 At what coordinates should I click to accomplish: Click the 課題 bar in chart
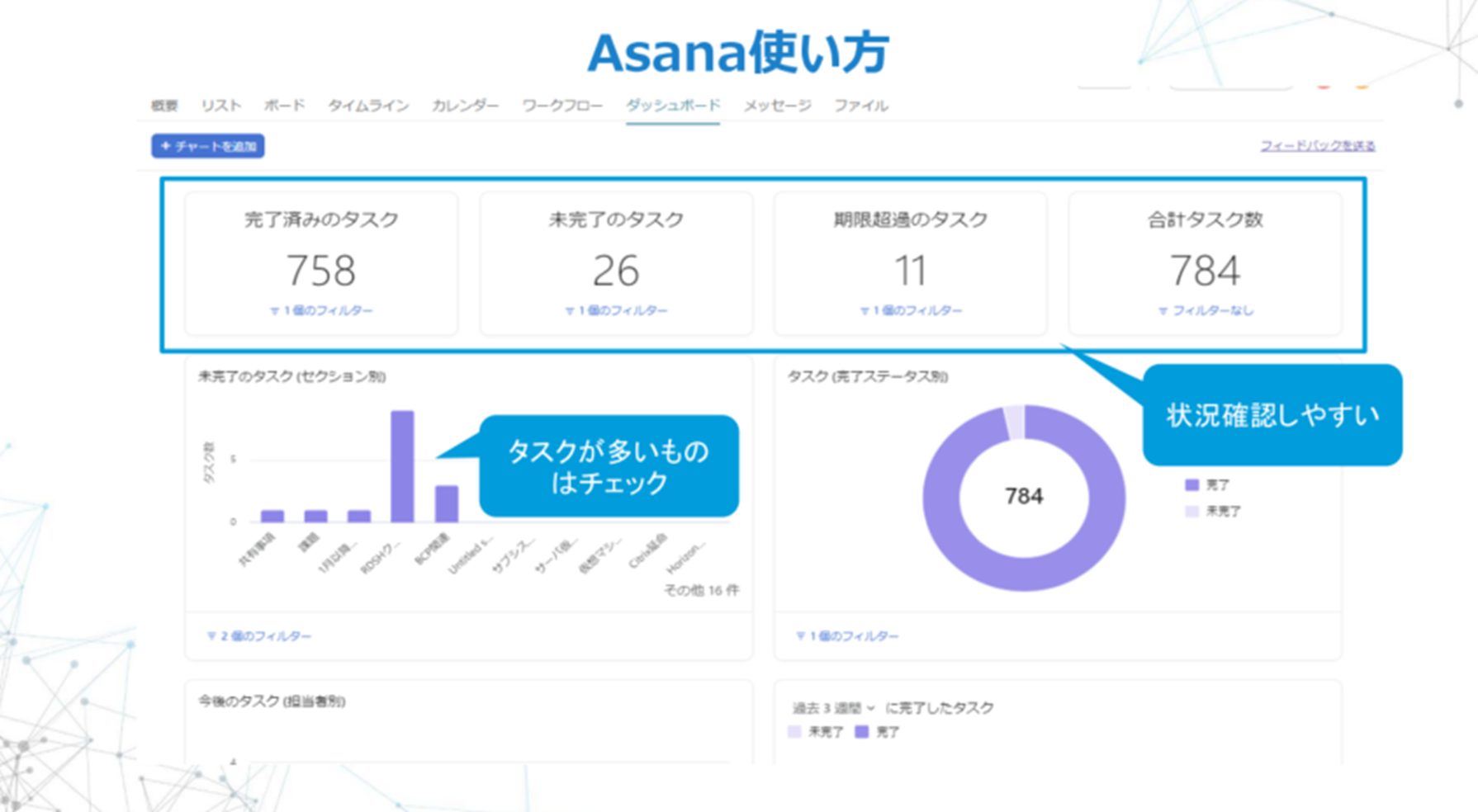315,516
